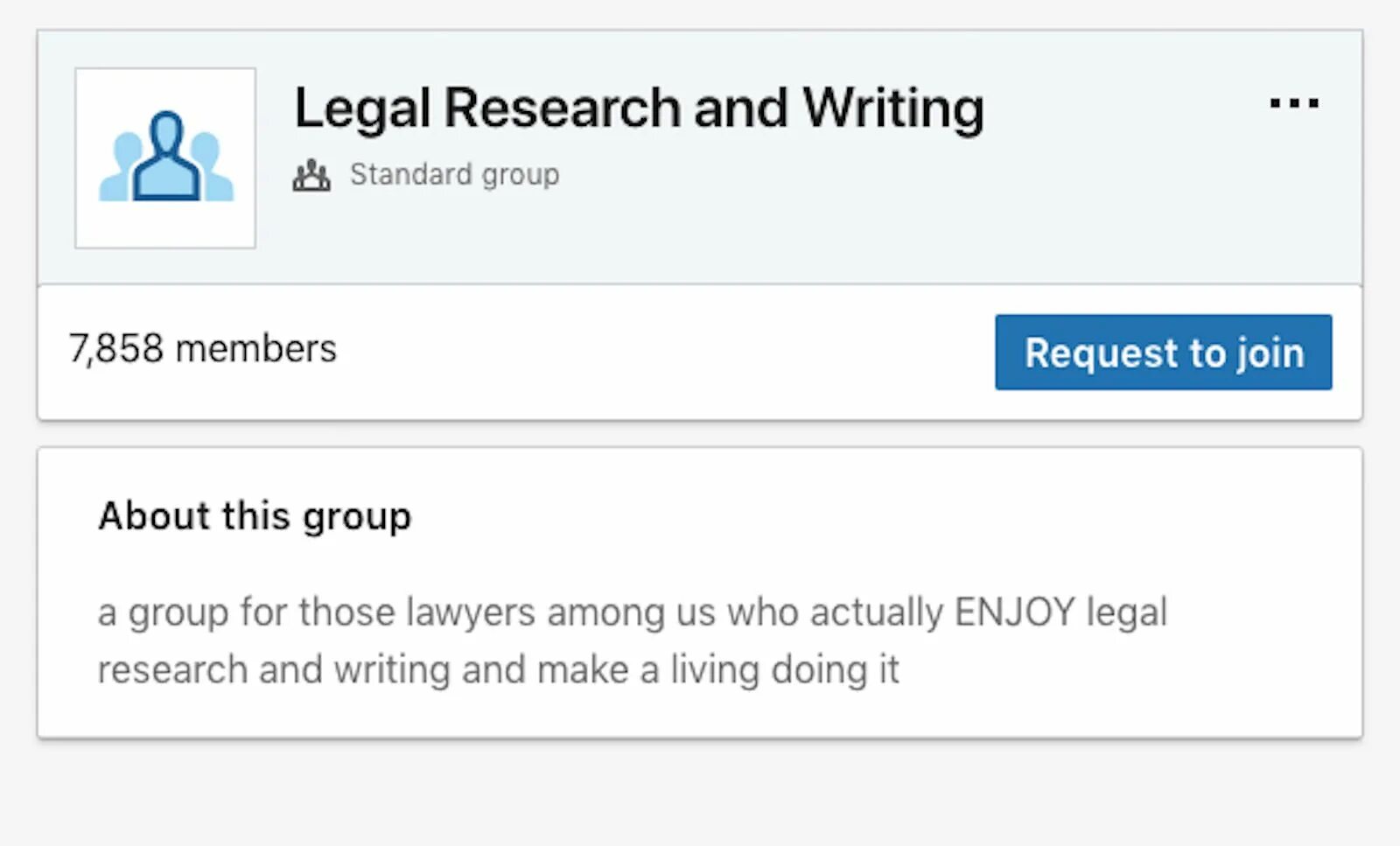Click the word Research in the group title
Screen dimensions: 1400x846
[x=562, y=108]
